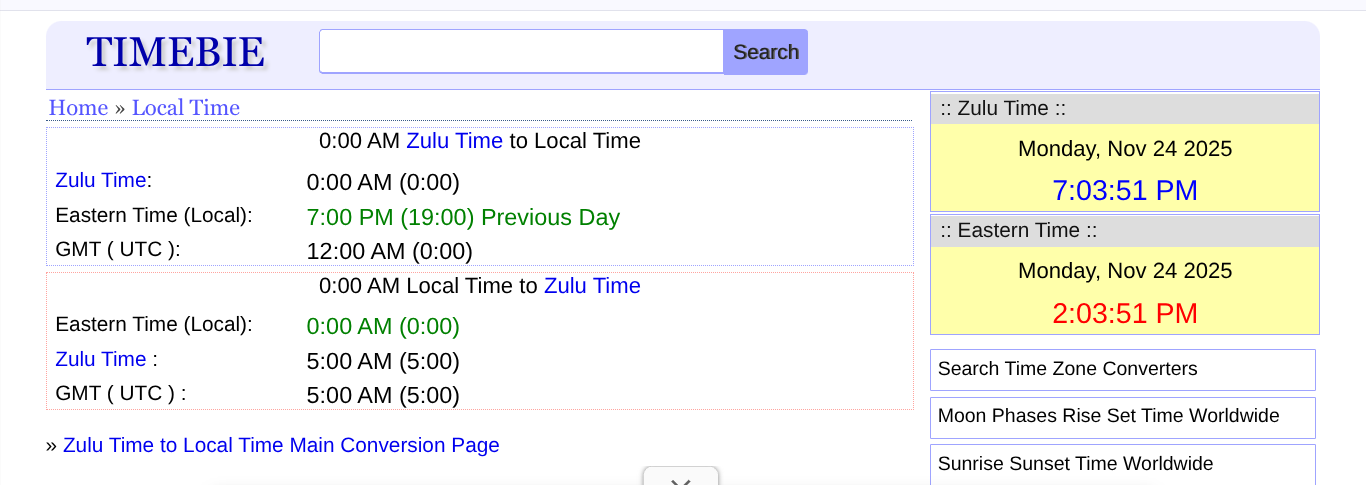Viewport: 1366px width, 485px height.
Task: Open Sunrise Sunset Time Worldwide
Action: pos(1122,464)
